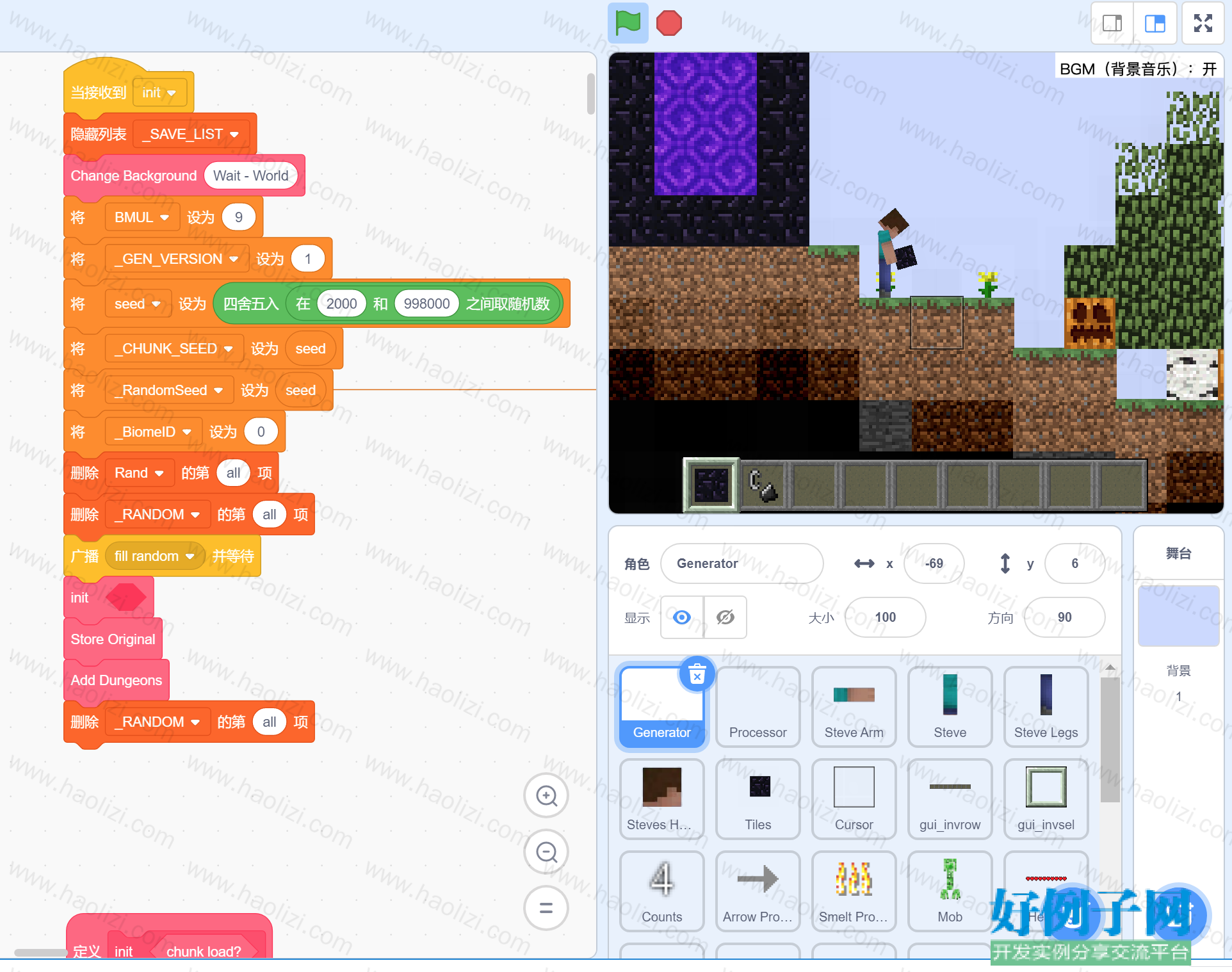Reset workspace zoom to default
This screenshot has width=1232, height=972.
pyautogui.click(x=546, y=908)
